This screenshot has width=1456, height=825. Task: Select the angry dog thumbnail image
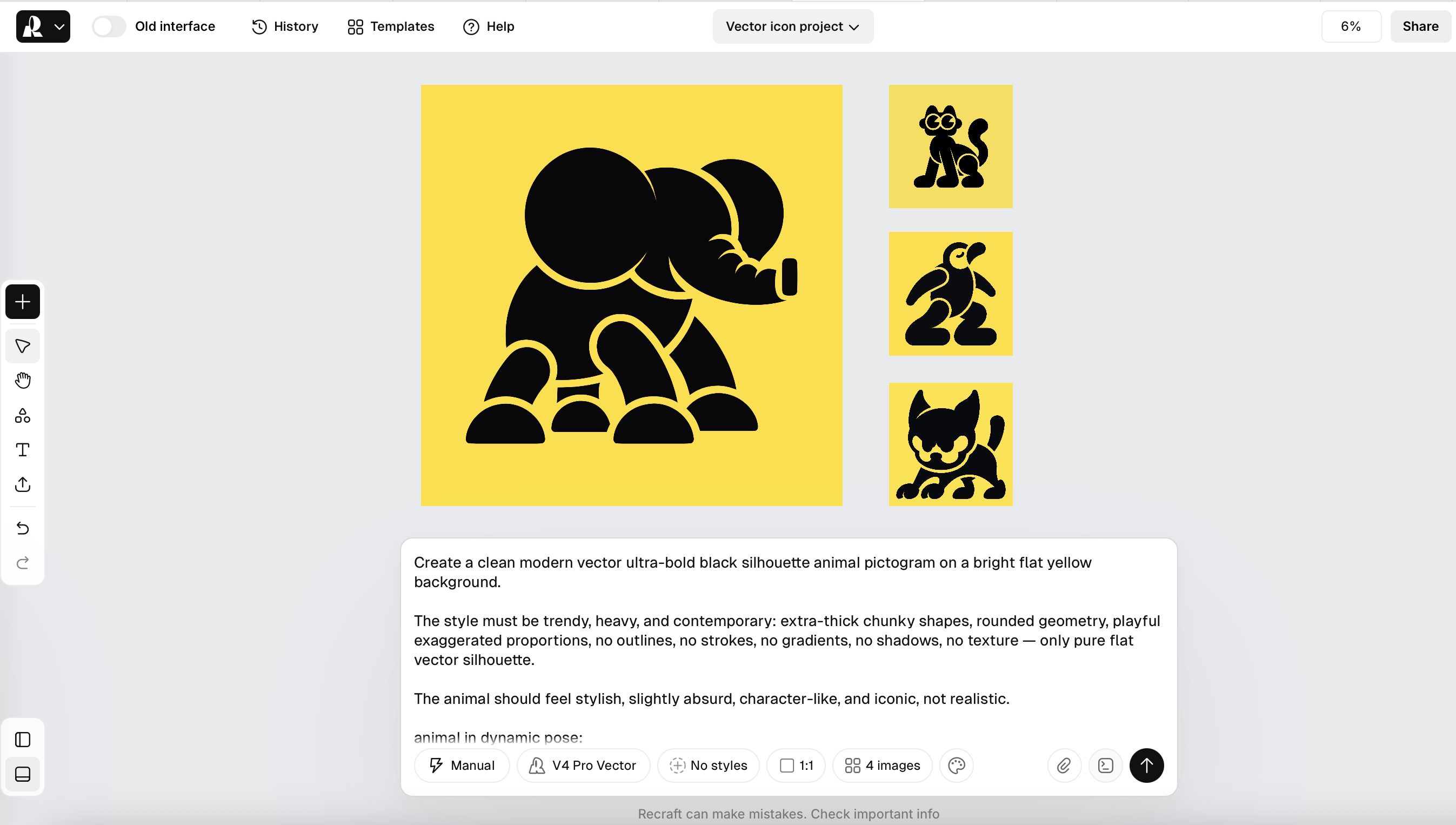[950, 444]
